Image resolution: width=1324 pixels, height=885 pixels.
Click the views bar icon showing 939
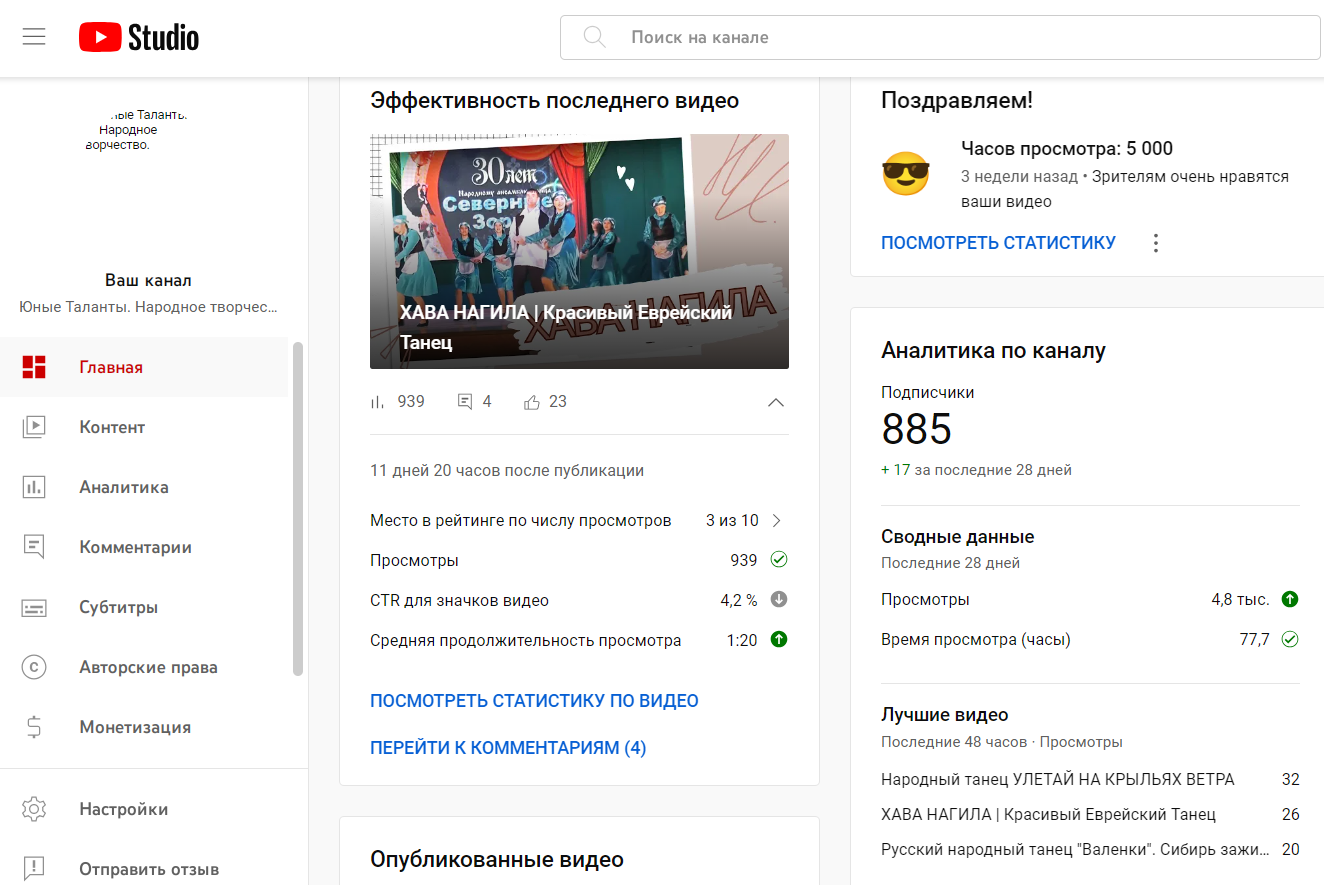[x=377, y=402]
